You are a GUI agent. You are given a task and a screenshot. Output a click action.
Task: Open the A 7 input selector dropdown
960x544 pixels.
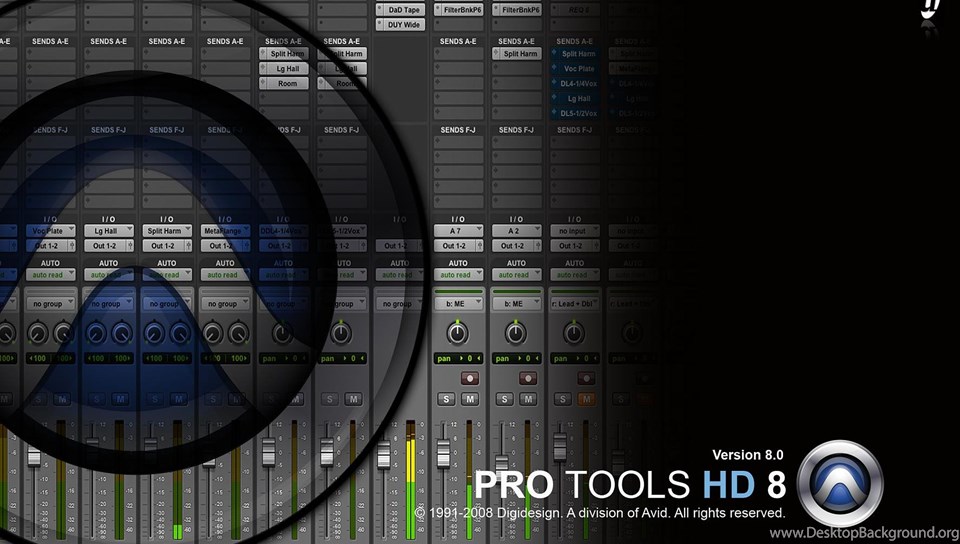(458, 230)
